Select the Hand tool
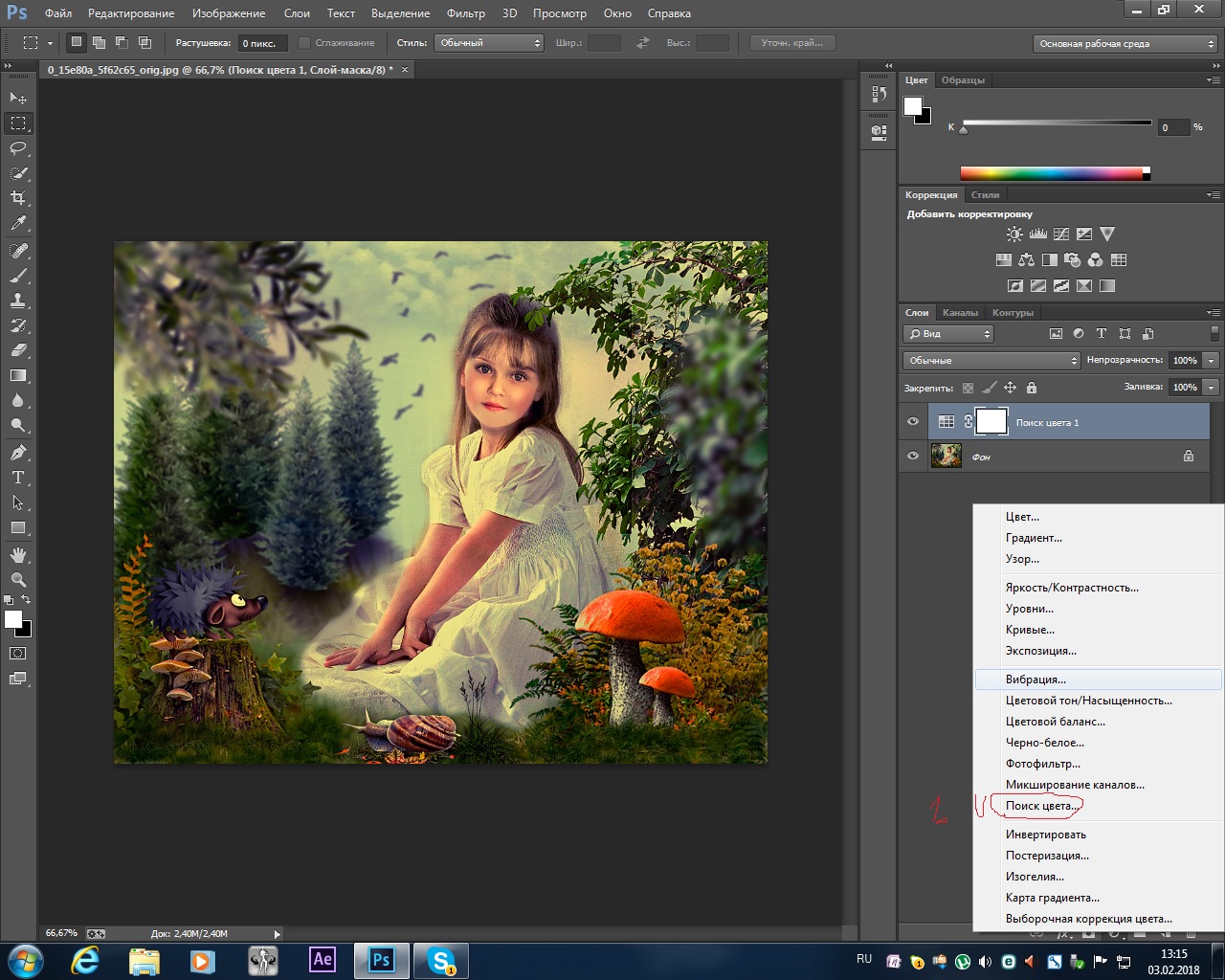Screen dimensions: 1225x980 point(18,555)
